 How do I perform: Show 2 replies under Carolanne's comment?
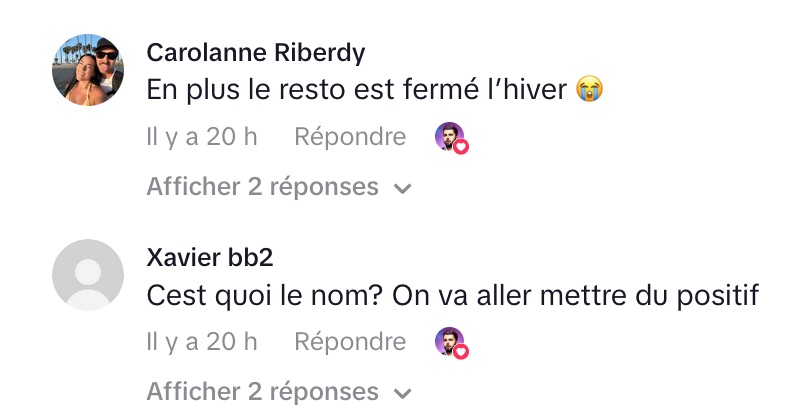pyautogui.click(x=262, y=187)
